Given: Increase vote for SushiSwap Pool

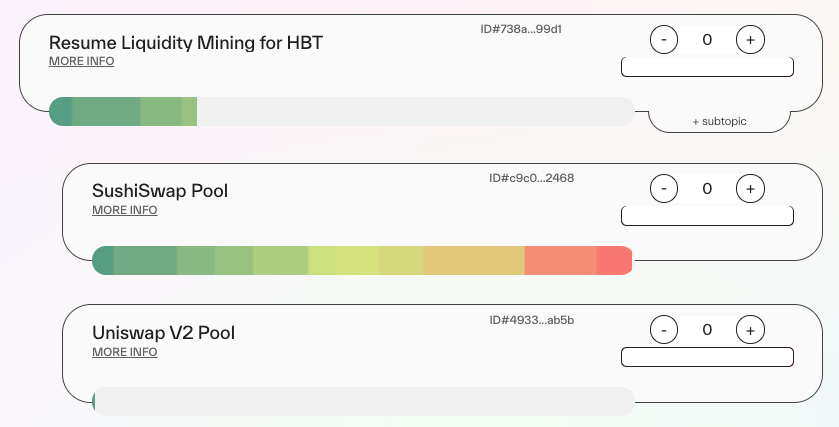Looking at the screenshot, I should click(x=750, y=188).
